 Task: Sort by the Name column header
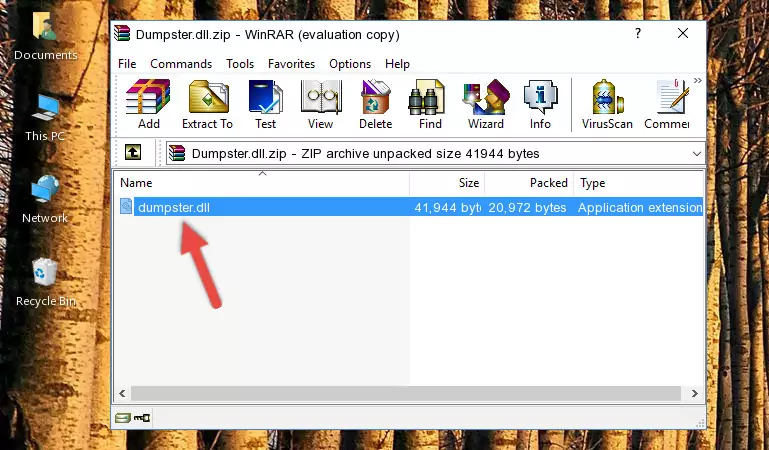(262, 183)
